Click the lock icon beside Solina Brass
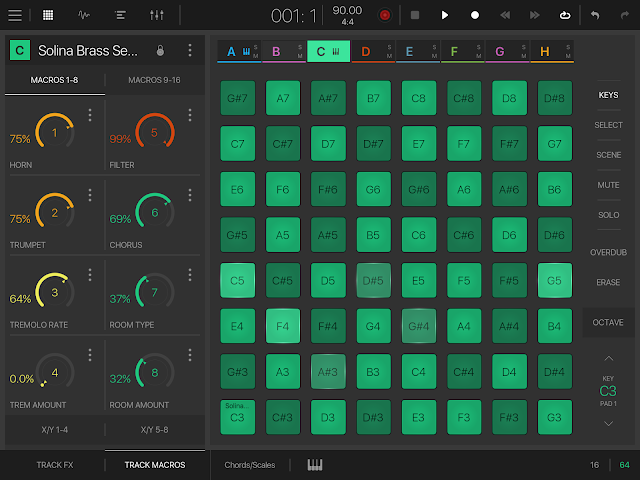640x480 pixels. tap(161, 50)
